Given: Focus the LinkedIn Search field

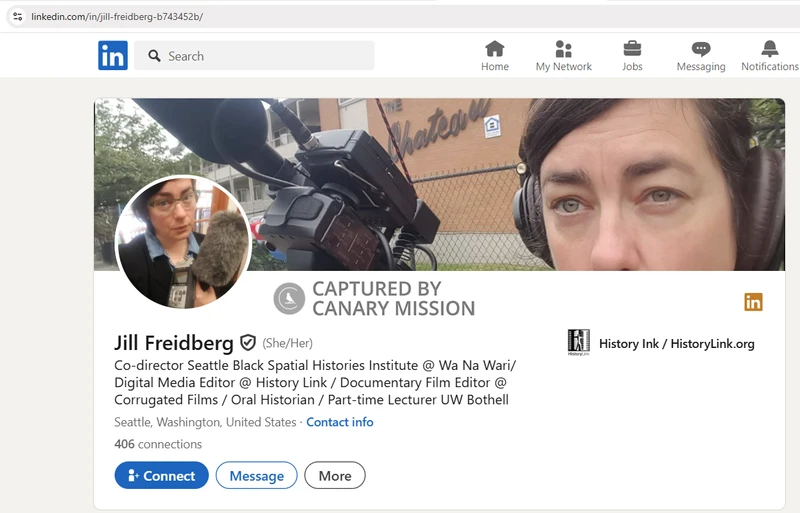Looking at the screenshot, I should (x=254, y=56).
